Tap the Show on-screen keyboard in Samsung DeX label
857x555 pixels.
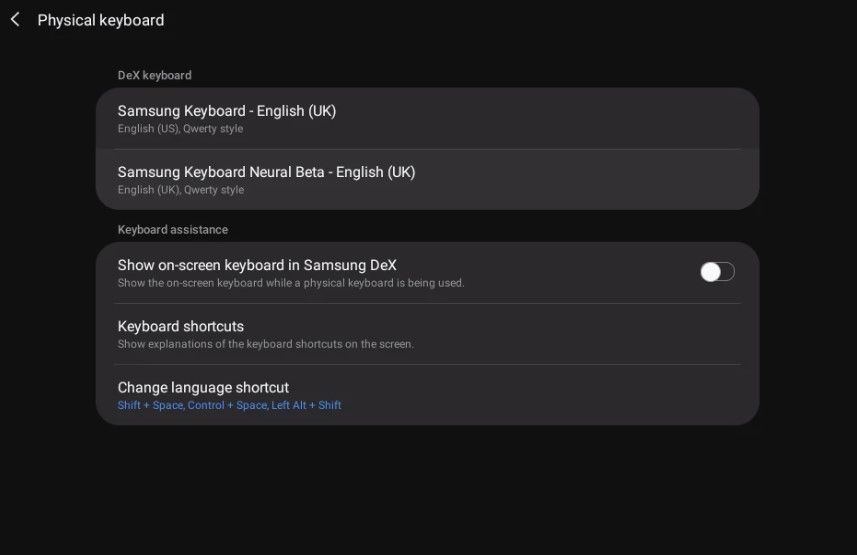[x=257, y=265]
